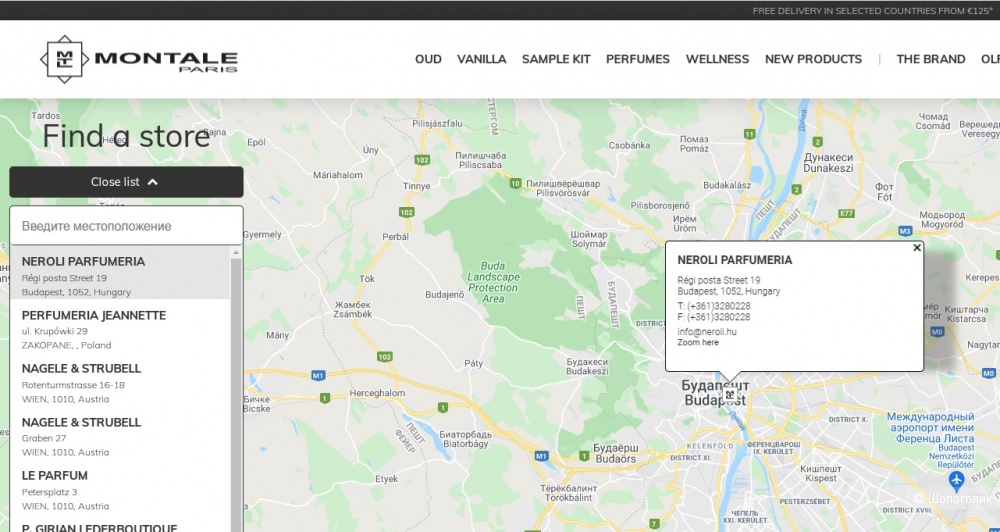Click the info@neroli.hu email address
The image size is (1000, 532).
(707, 332)
